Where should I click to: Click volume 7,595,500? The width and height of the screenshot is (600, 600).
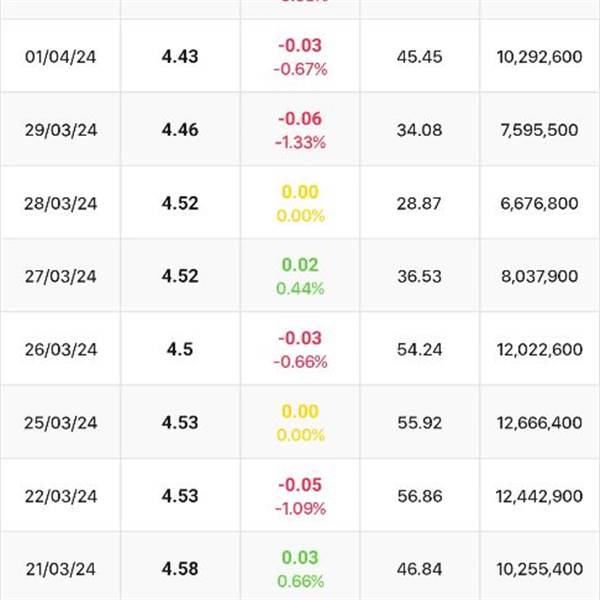click(540, 130)
